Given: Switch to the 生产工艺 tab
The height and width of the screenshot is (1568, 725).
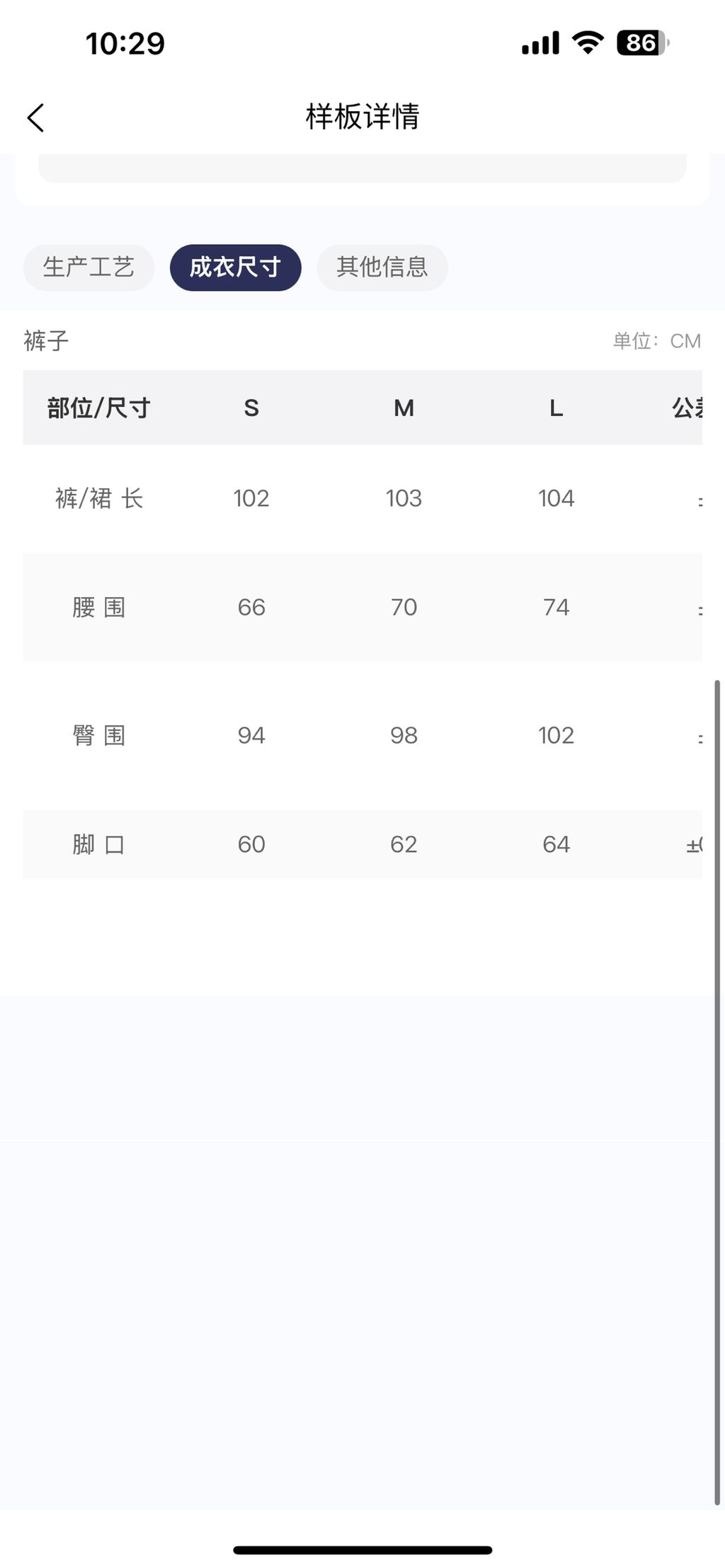Looking at the screenshot, I should (89, 267).
